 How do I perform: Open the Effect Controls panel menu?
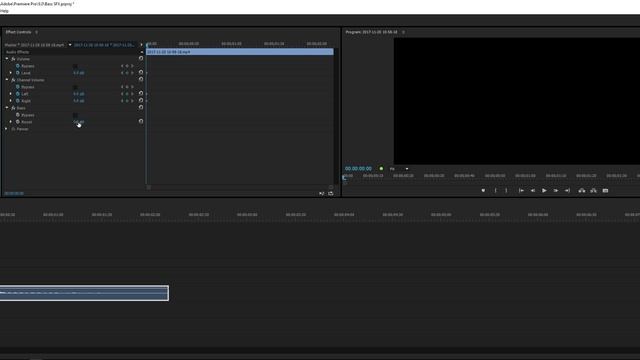coord(36,32)
